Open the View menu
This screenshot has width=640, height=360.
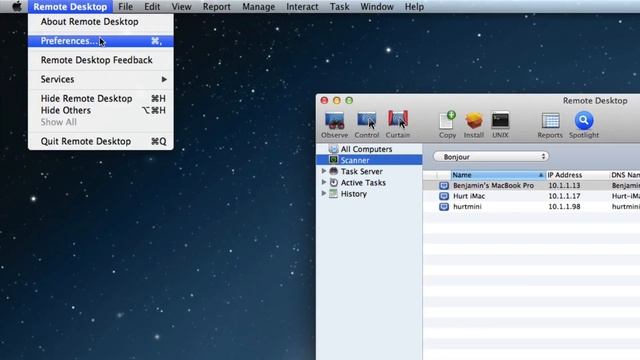(x=181, y=7)
